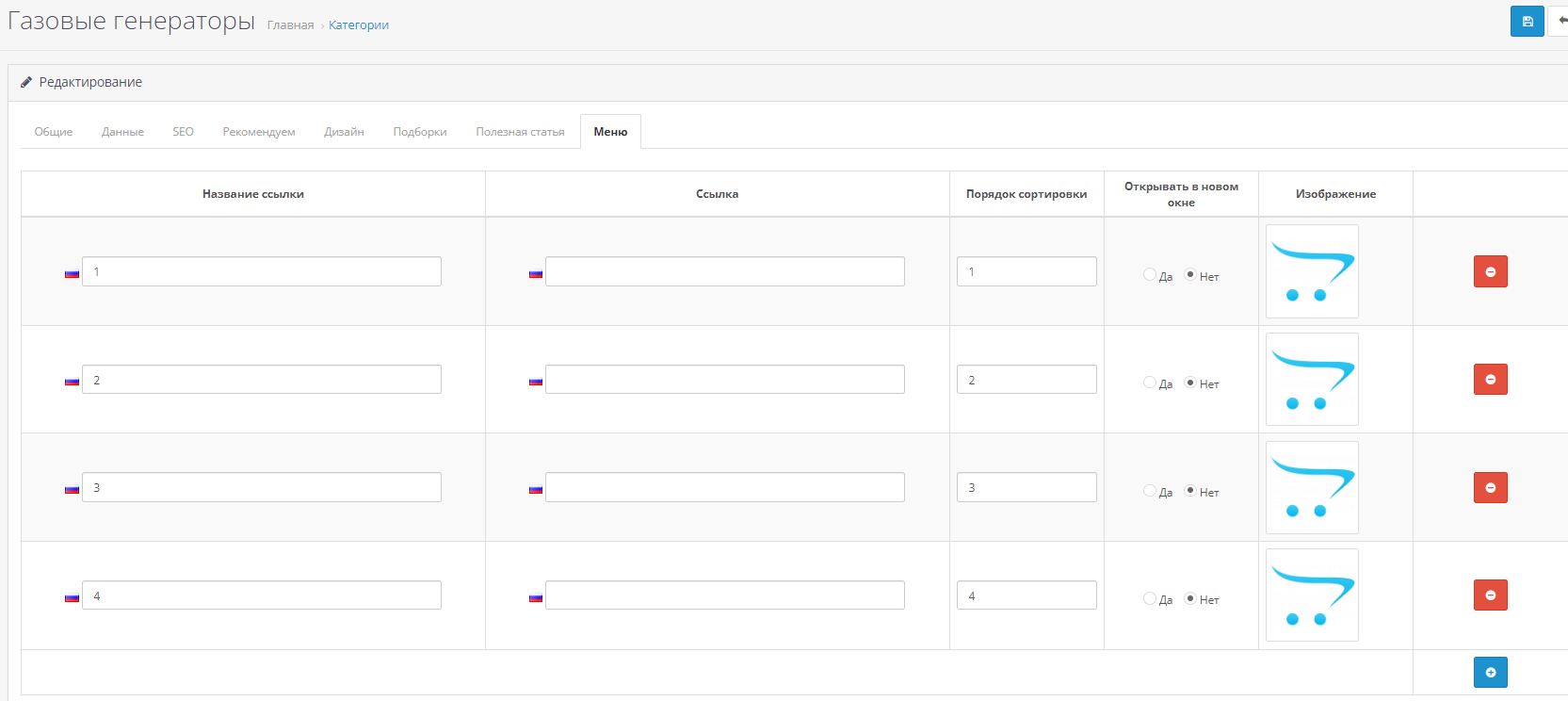Select 'Да' for new window in row 1
1568x701 pixels.
(x=1149, y=275)
